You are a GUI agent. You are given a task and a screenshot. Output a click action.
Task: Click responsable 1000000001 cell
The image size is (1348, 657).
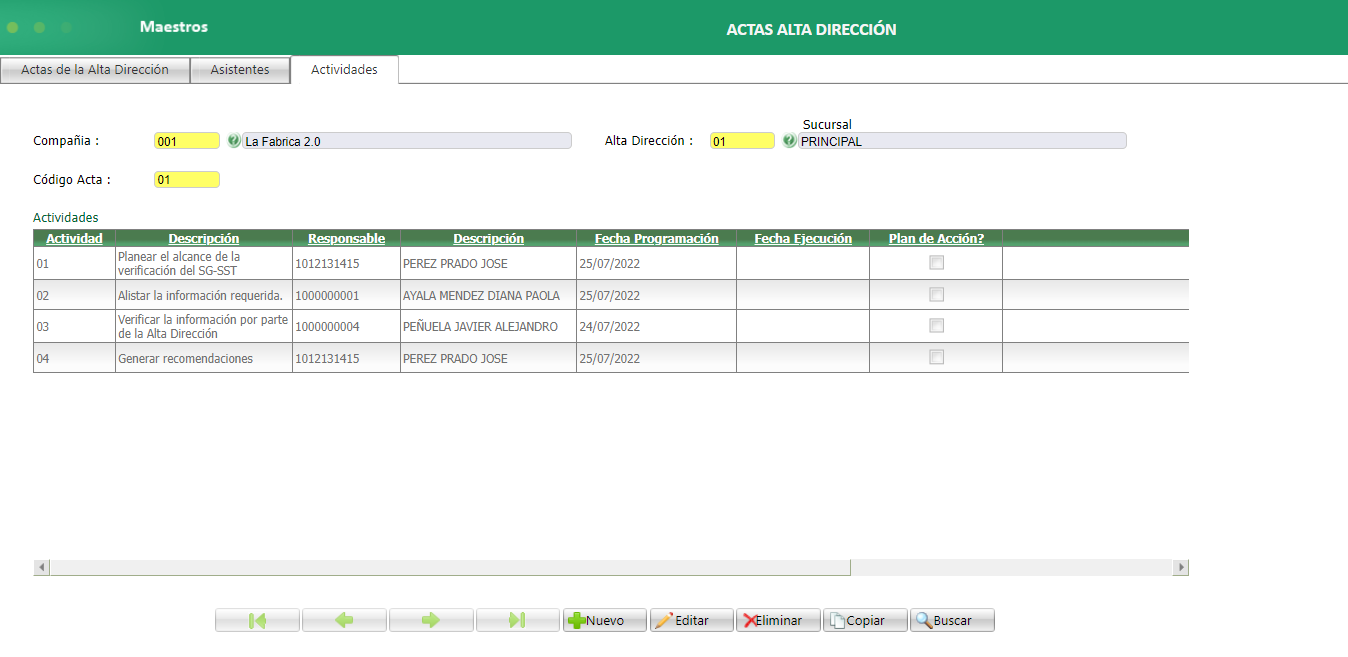point(346,295)
